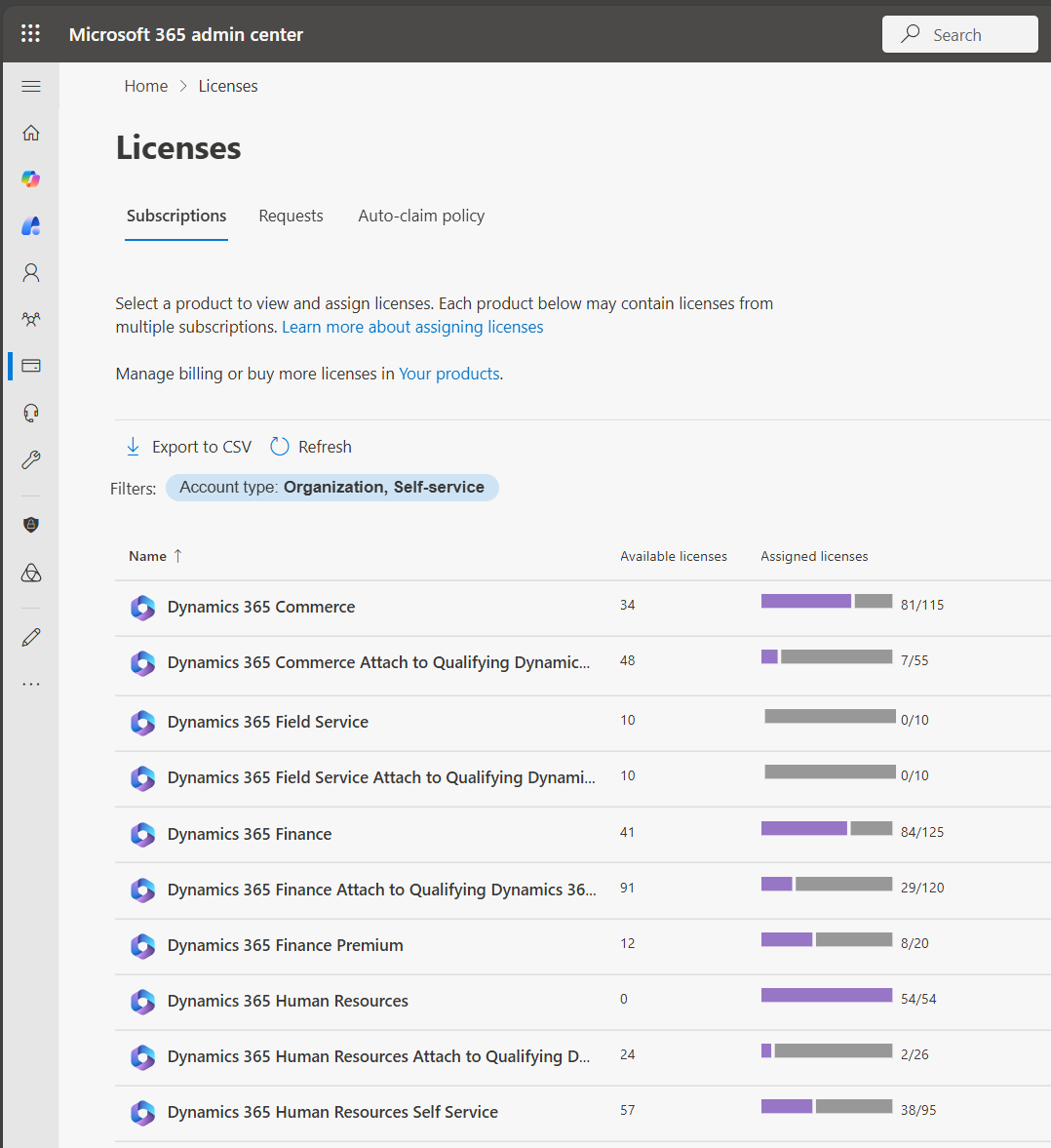The width and height of the screenshot is (1051, 1148).
Task: Open the blue Agents icon in sidebar
Action: pyautogui.click(x=31, y=225)
